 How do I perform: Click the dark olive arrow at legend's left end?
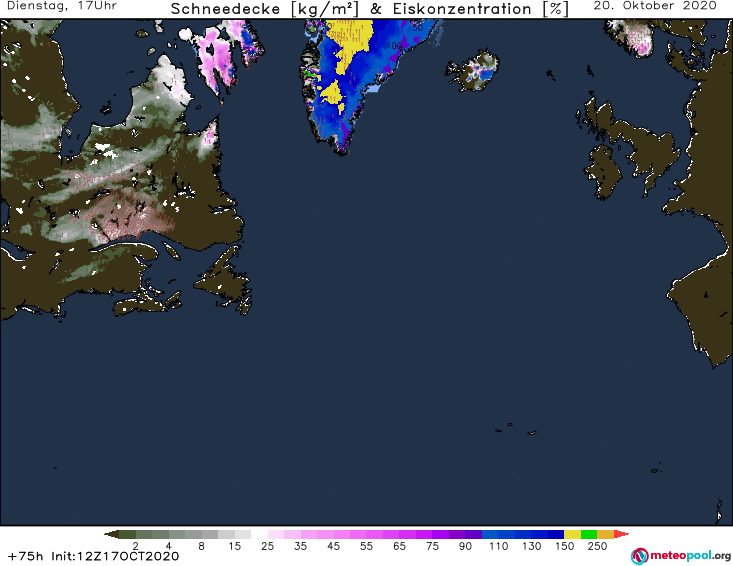(x=111, y=534)
